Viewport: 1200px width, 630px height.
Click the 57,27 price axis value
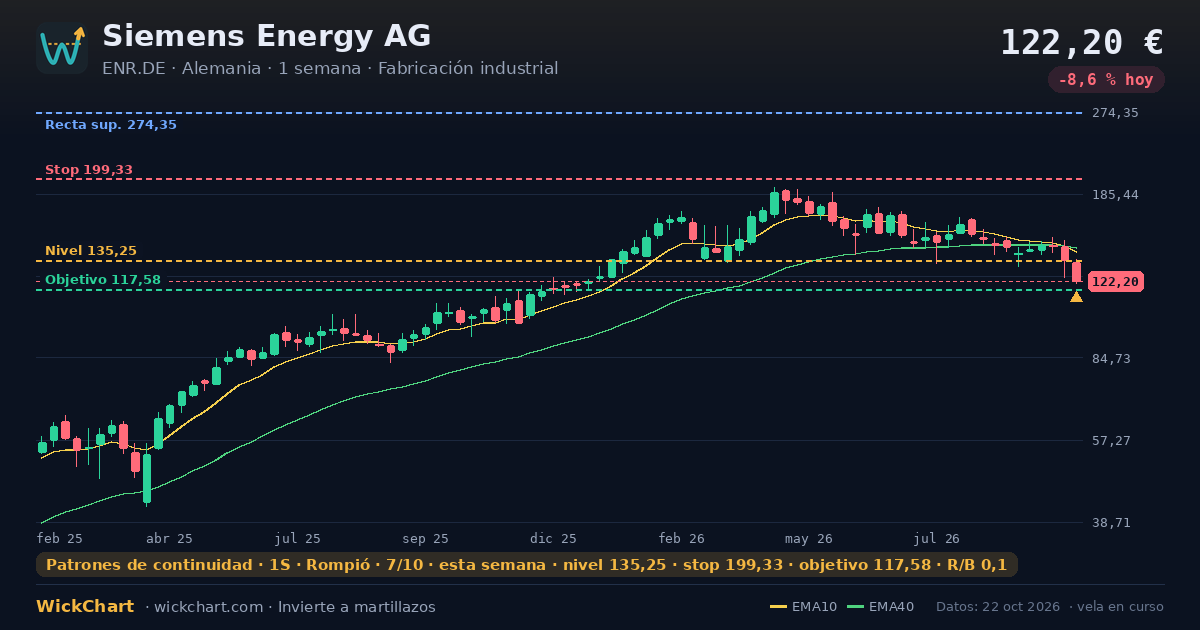(x=1112, y=441)
